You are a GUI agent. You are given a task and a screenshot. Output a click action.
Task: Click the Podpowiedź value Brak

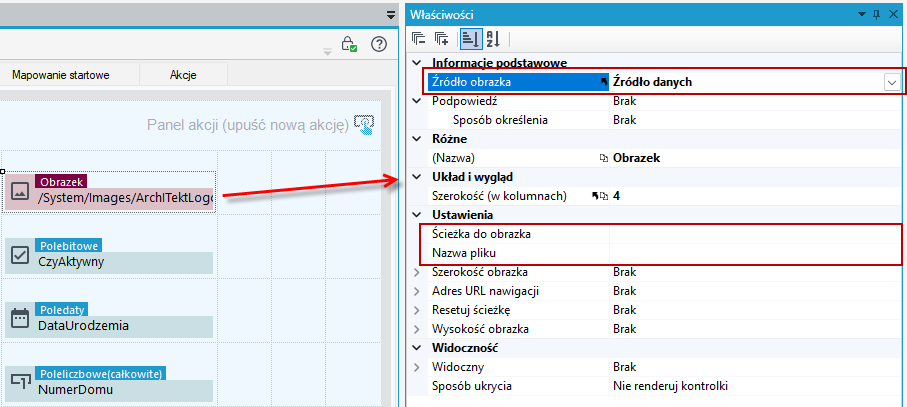[x=624, y=101]
